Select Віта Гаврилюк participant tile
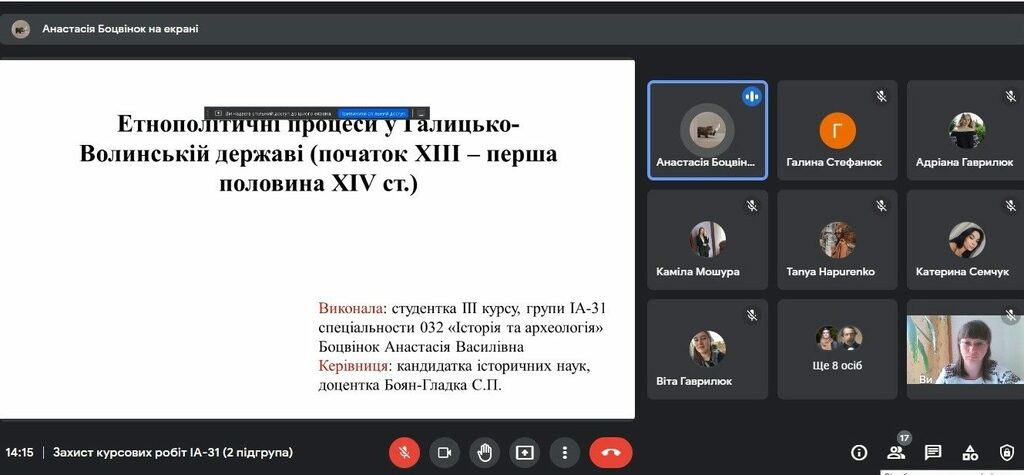 coord(707,348)
